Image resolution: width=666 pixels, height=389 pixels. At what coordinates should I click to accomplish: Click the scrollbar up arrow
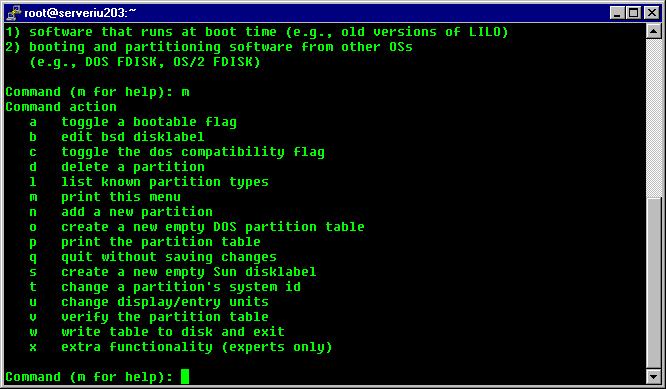click(x=653, y=31)
